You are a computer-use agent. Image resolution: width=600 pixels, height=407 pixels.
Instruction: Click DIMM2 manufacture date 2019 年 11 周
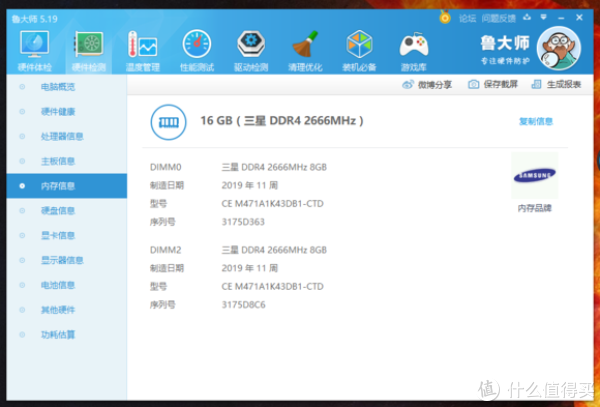coord(249,268)
